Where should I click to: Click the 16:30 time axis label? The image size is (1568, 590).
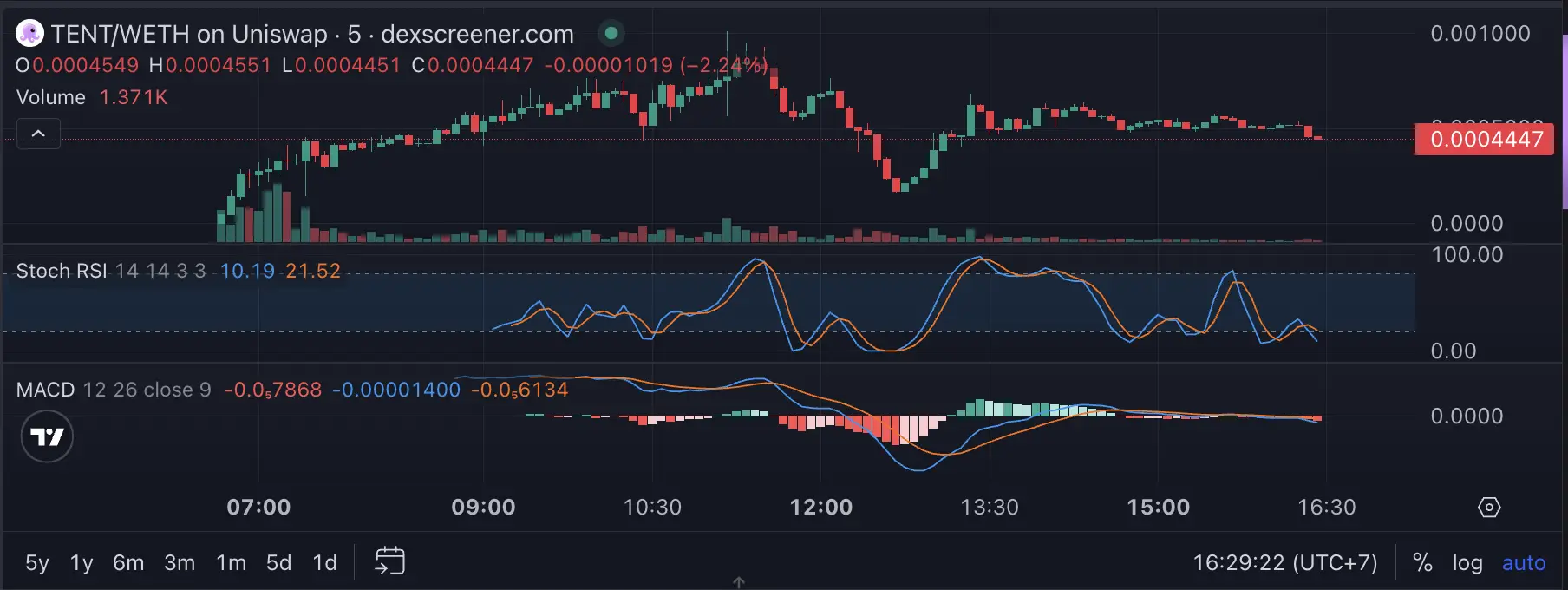1326,508
